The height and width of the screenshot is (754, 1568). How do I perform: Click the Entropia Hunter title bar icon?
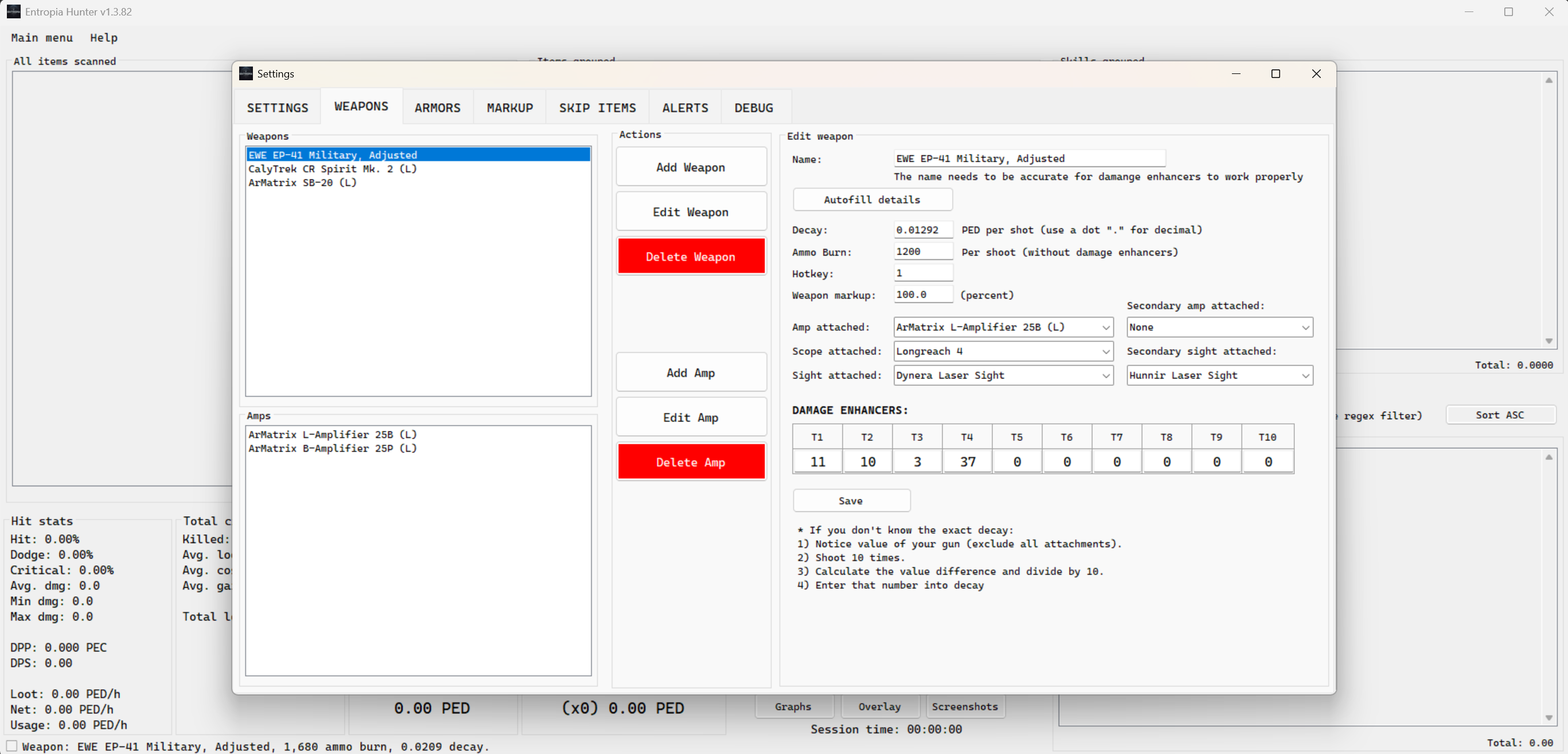pos(13,11)
